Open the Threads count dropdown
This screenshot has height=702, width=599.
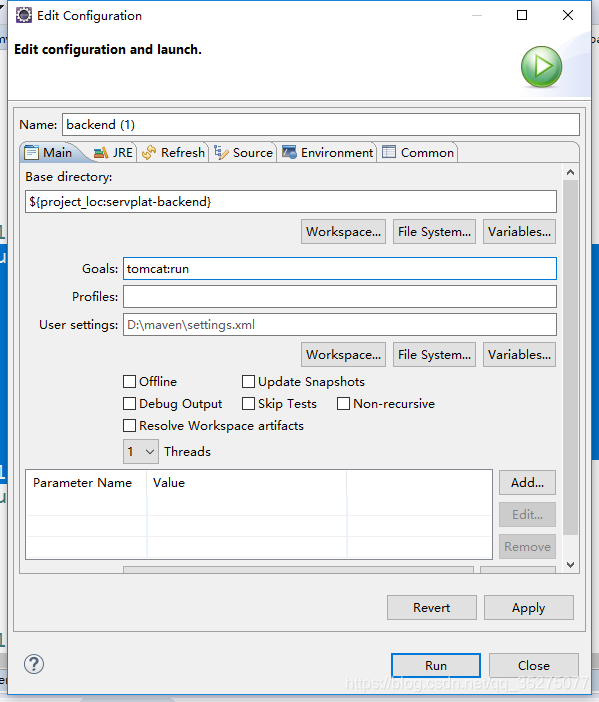point(141,452)
